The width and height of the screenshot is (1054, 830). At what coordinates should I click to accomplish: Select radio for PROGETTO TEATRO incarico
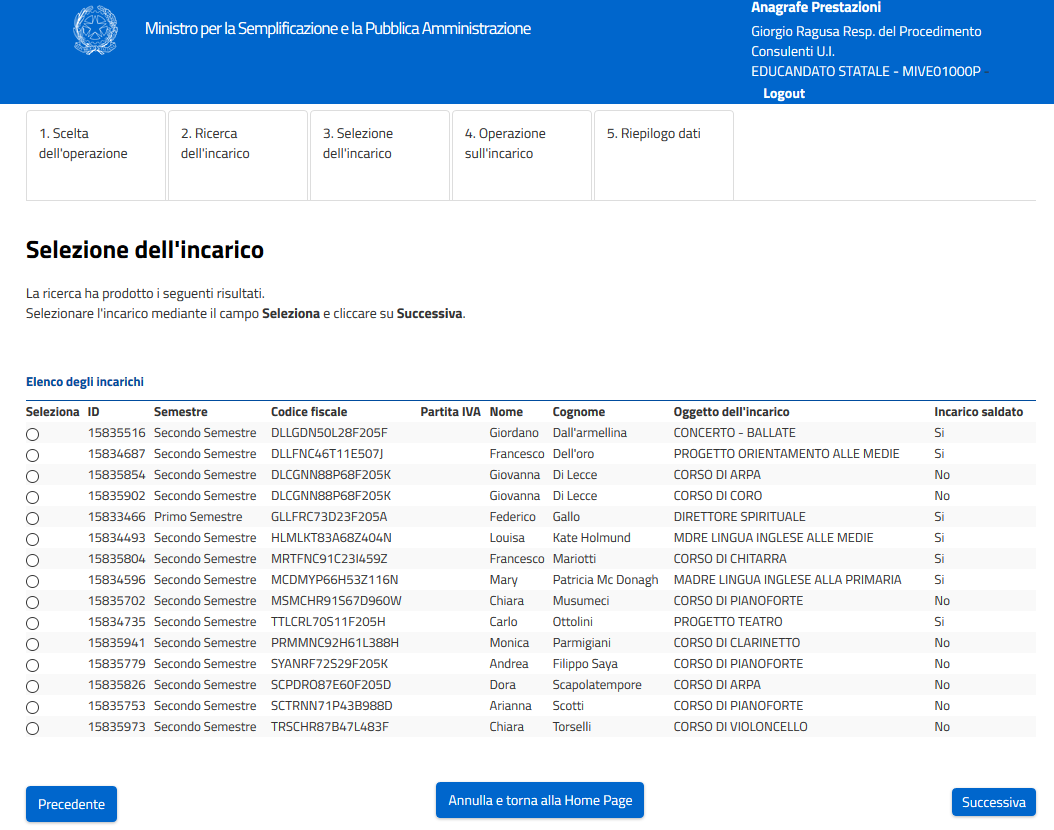click(x=33, y=623)
